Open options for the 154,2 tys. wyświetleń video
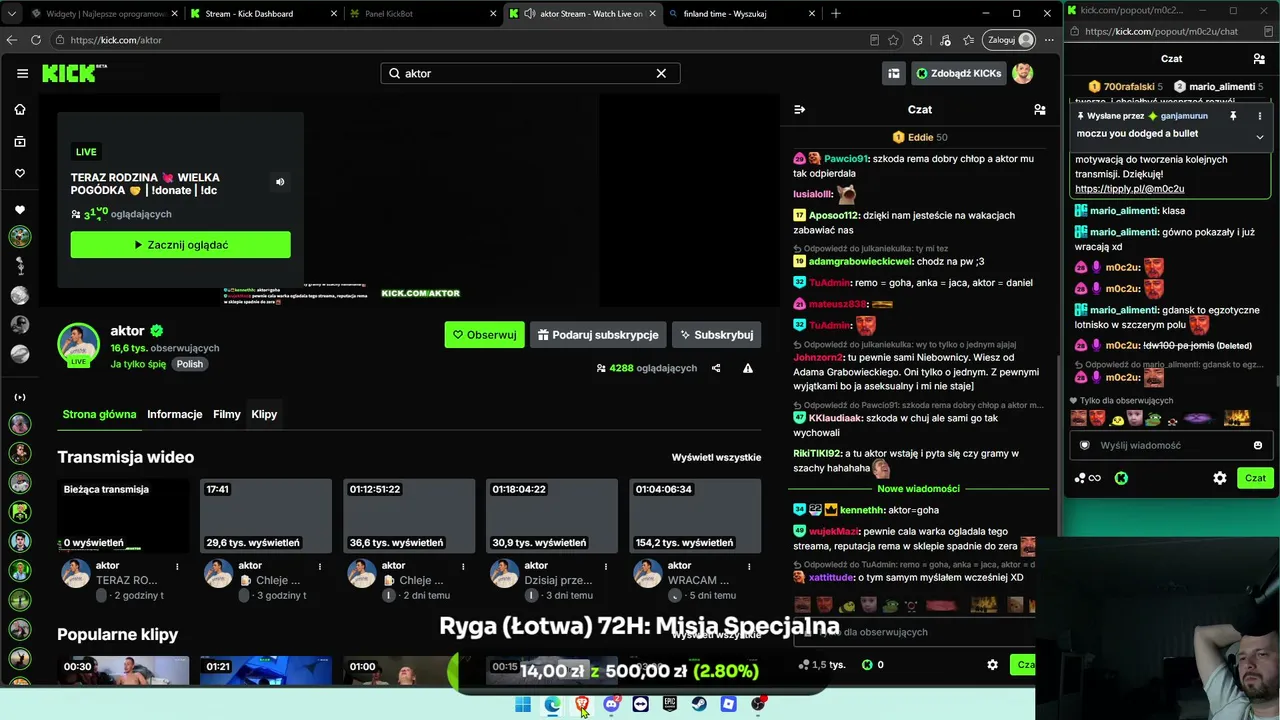The width and height of the screenshot is (1280, 720). [x=749, y=566]
